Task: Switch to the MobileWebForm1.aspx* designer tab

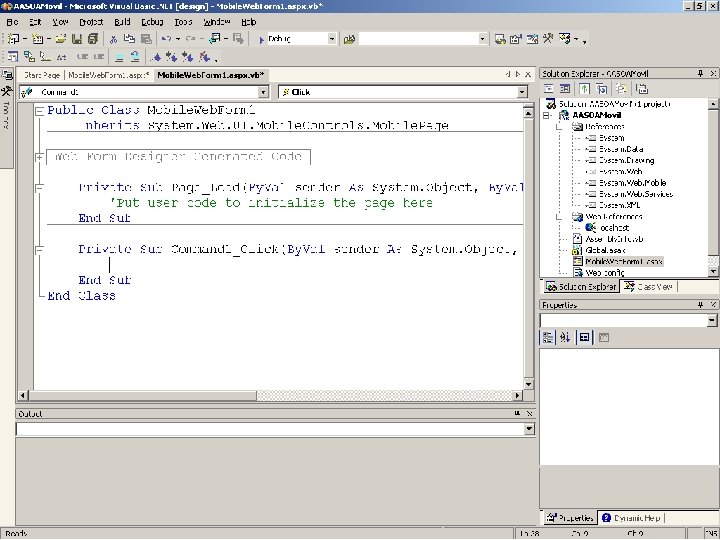Action: 108,75
